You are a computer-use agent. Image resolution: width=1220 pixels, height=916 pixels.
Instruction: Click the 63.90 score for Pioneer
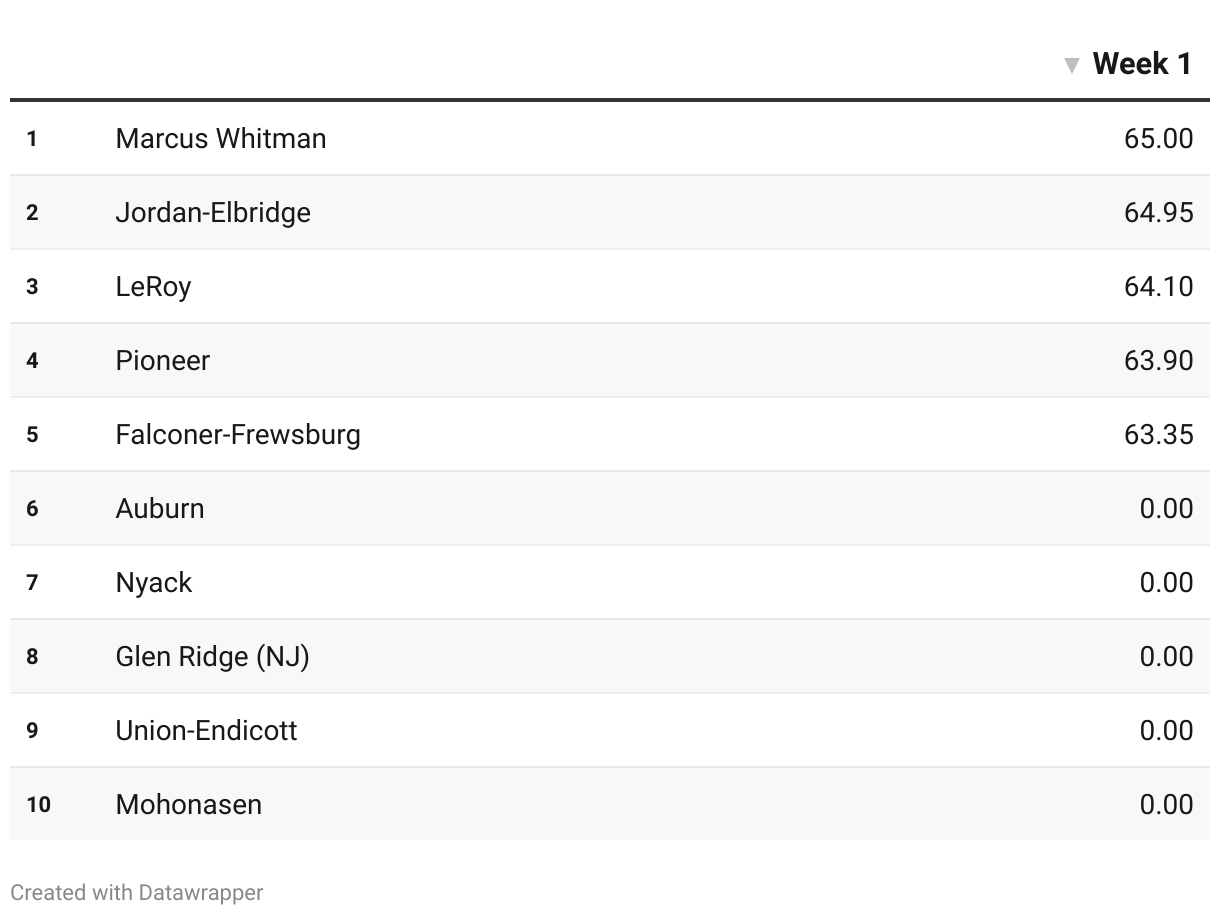click(1158, 360)
